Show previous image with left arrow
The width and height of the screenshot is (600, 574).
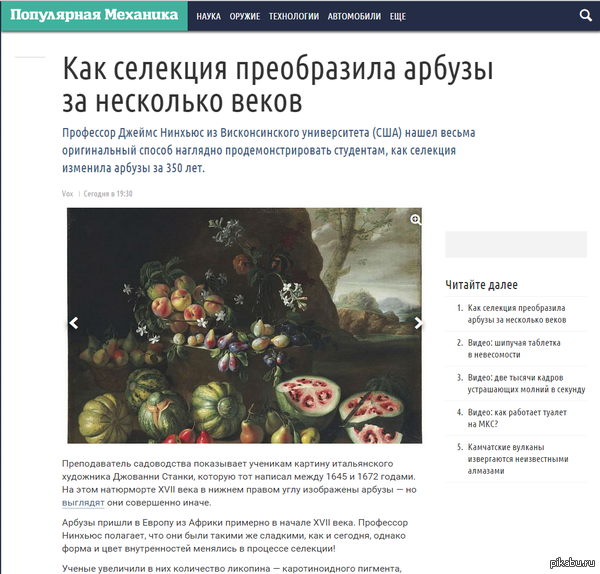pos(73,323)
